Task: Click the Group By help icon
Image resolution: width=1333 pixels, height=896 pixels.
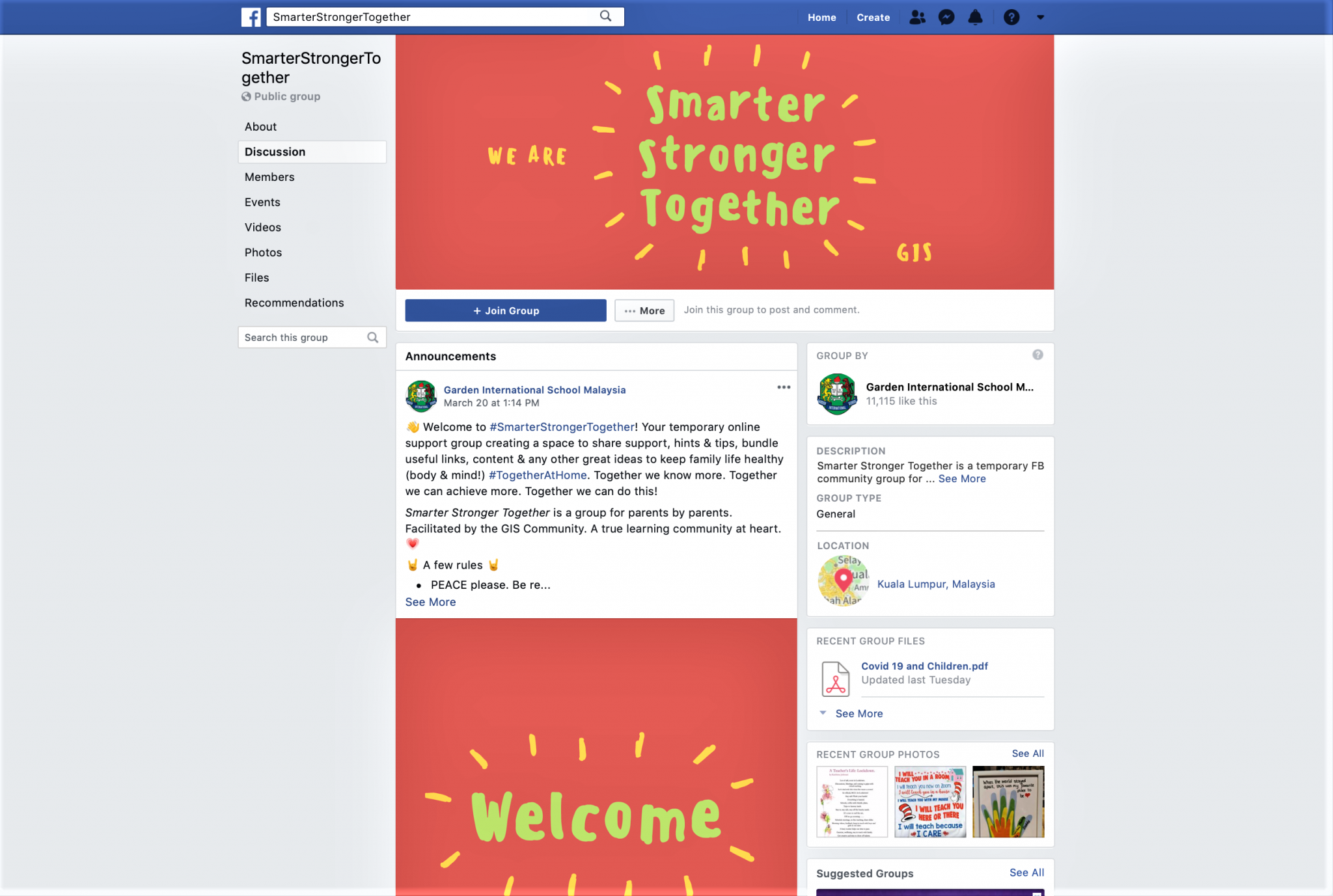Action: 1038,355
